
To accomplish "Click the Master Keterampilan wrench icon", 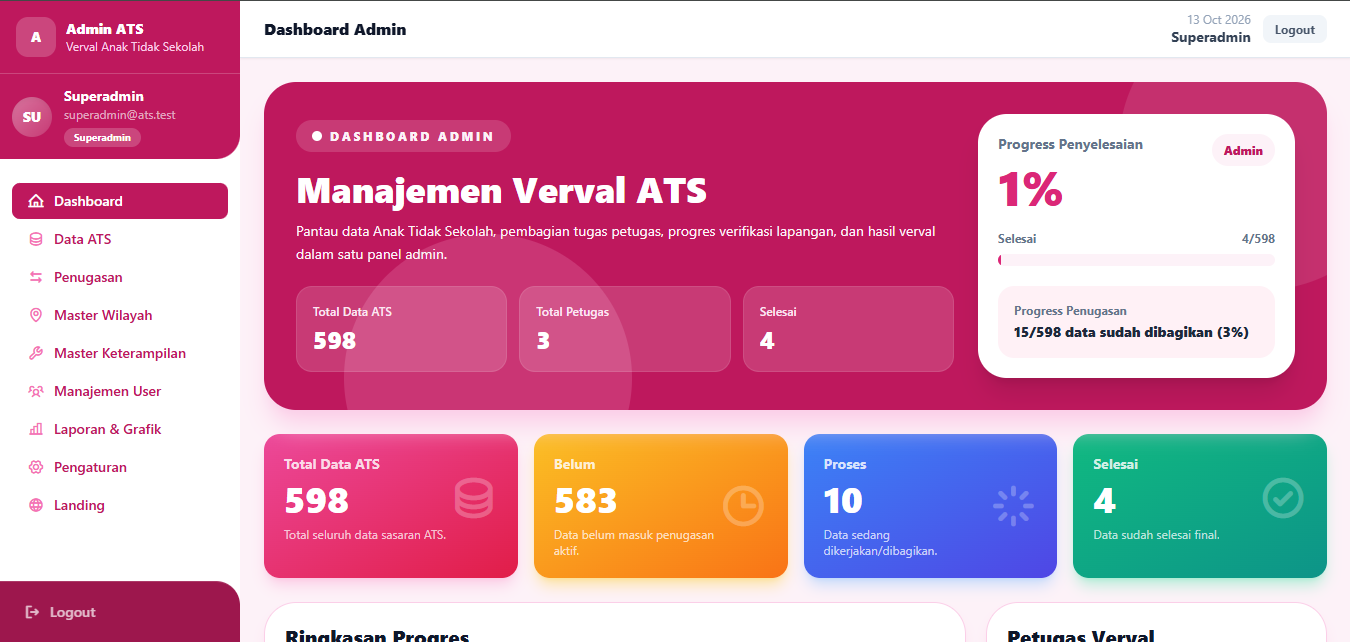I will [x=36, y=353].
